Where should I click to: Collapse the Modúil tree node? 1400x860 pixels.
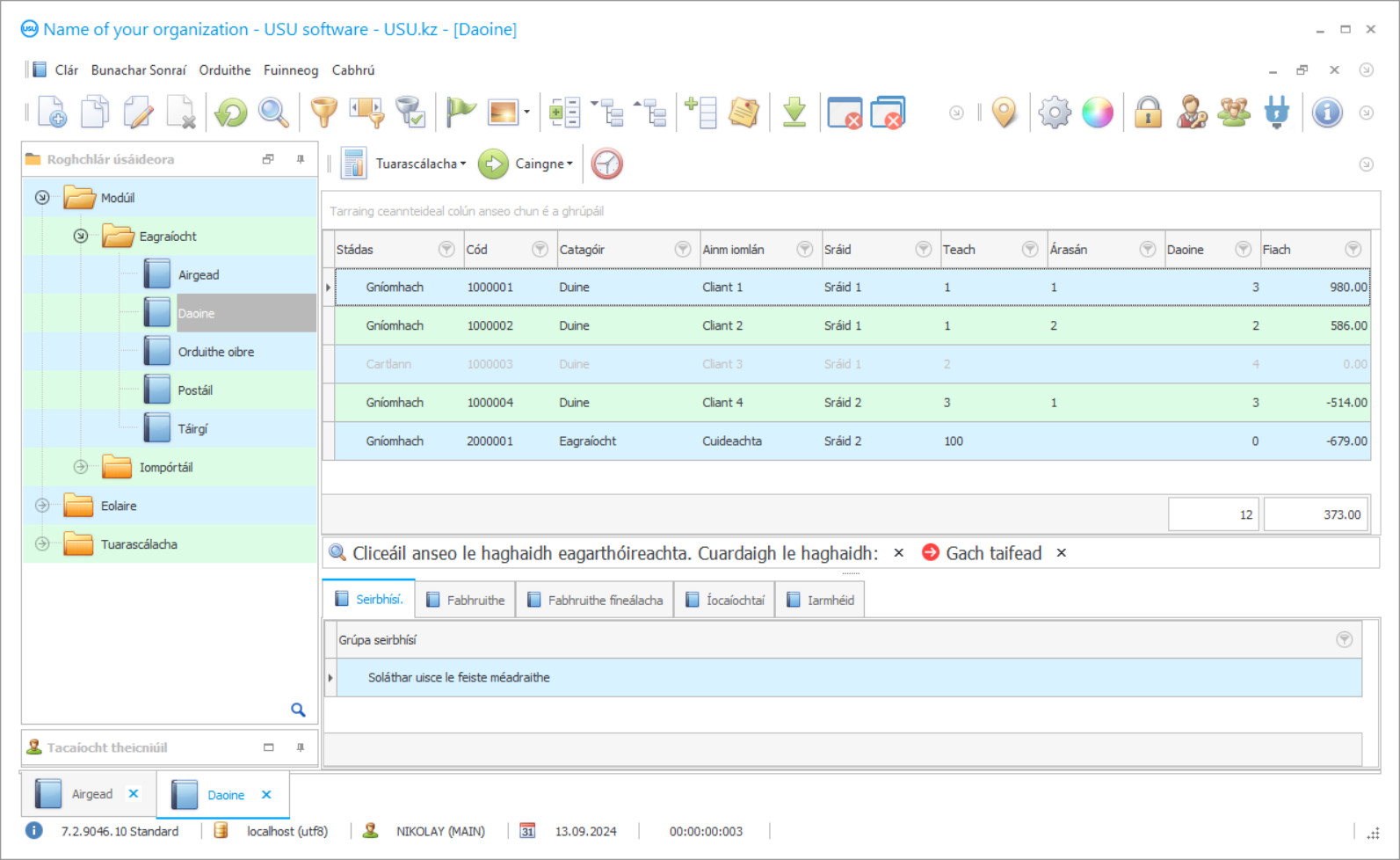click(42, 198)
